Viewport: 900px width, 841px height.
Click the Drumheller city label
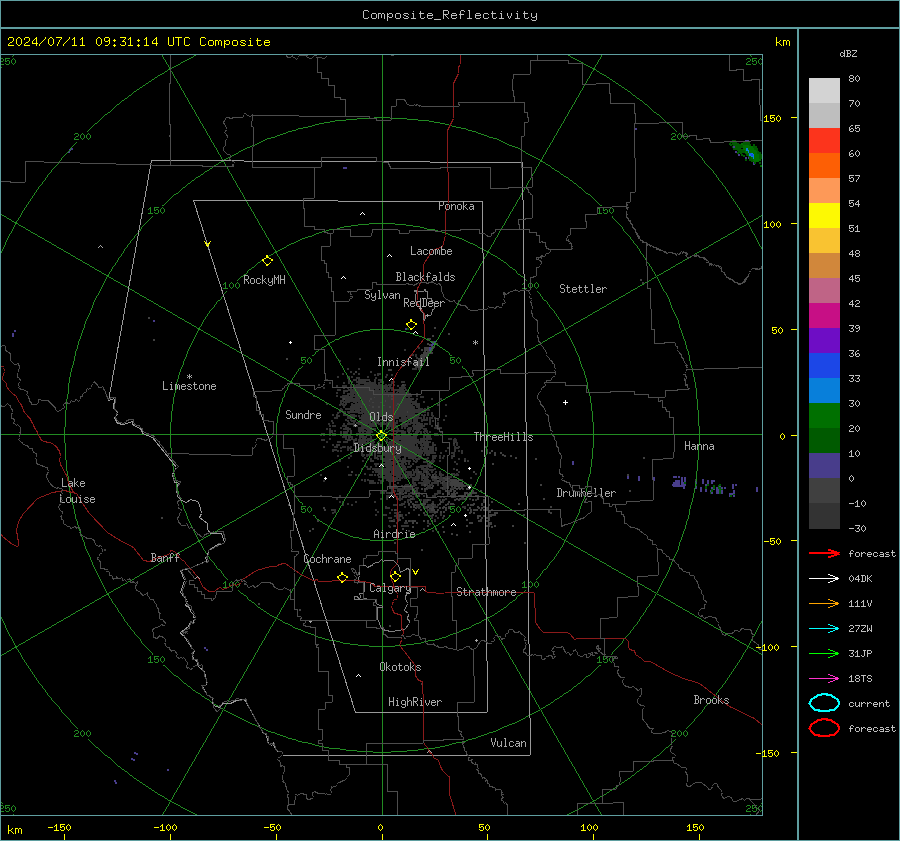point(586,493)
